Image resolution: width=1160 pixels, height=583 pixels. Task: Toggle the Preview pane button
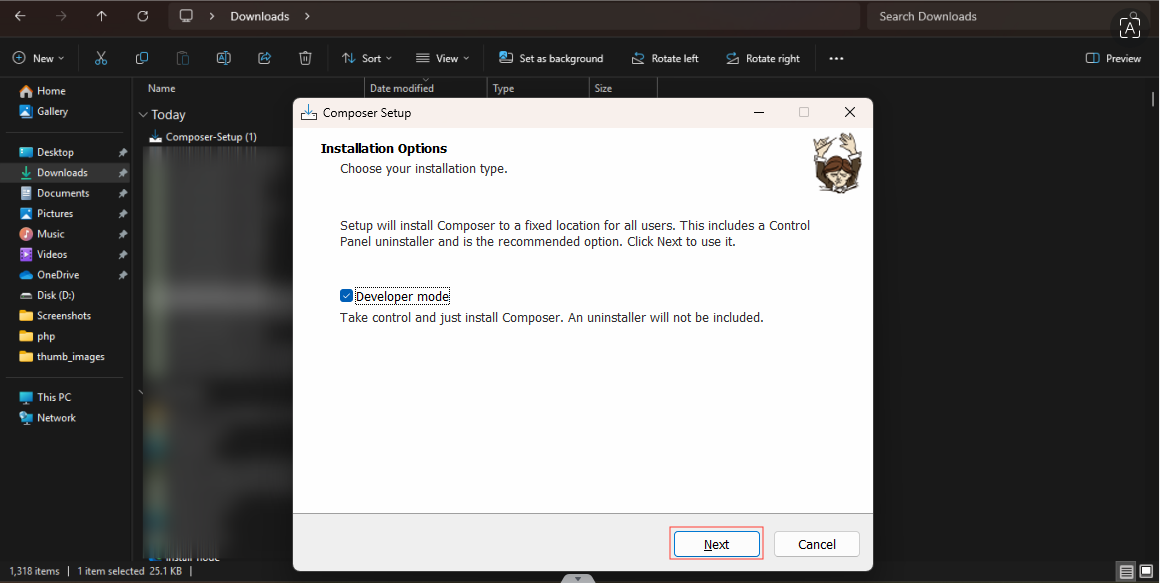[x=1113, y=58]
